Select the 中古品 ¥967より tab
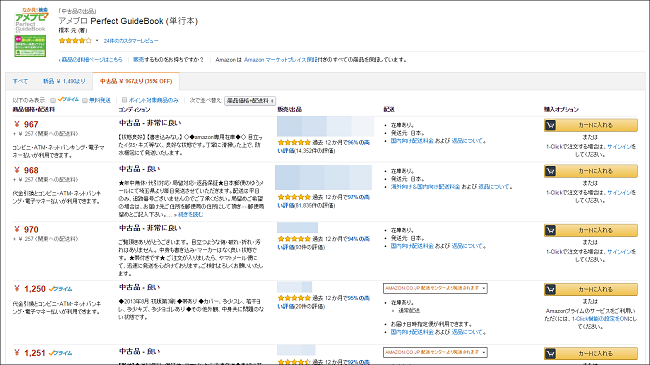 click(136, 81)
